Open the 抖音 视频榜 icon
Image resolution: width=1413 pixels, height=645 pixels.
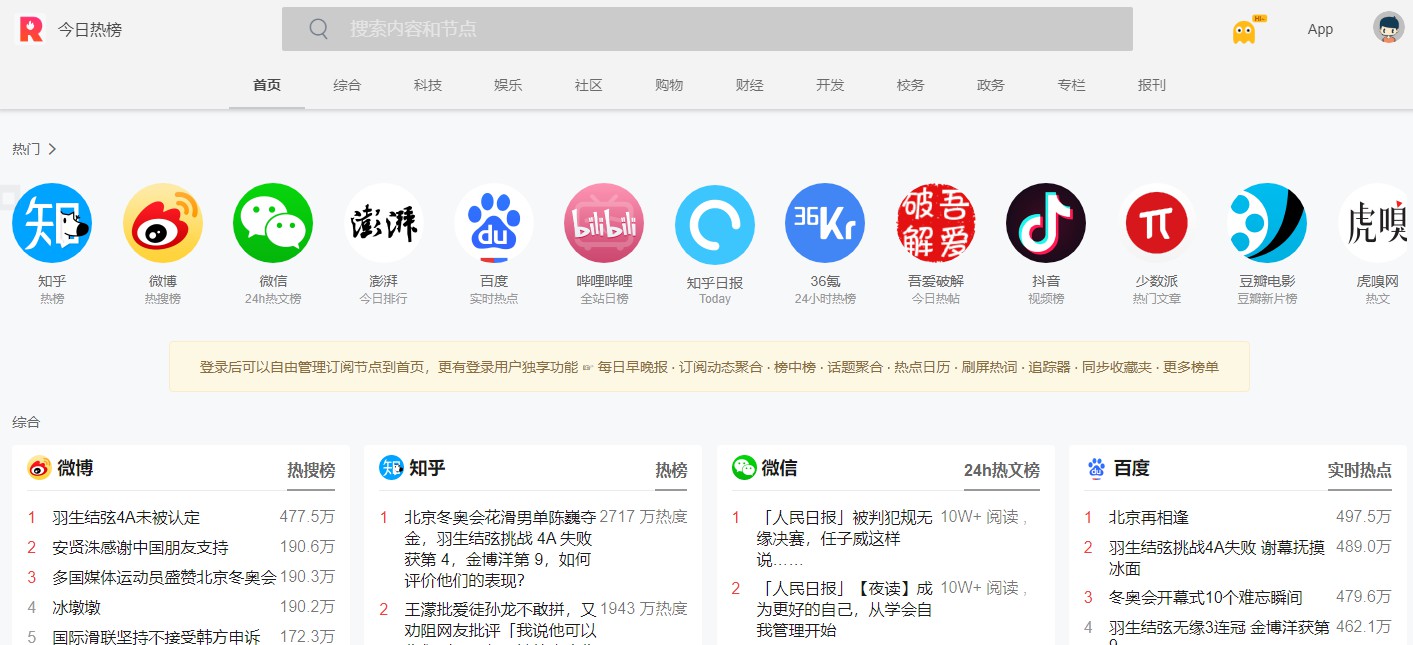[x=1046, y=223]
